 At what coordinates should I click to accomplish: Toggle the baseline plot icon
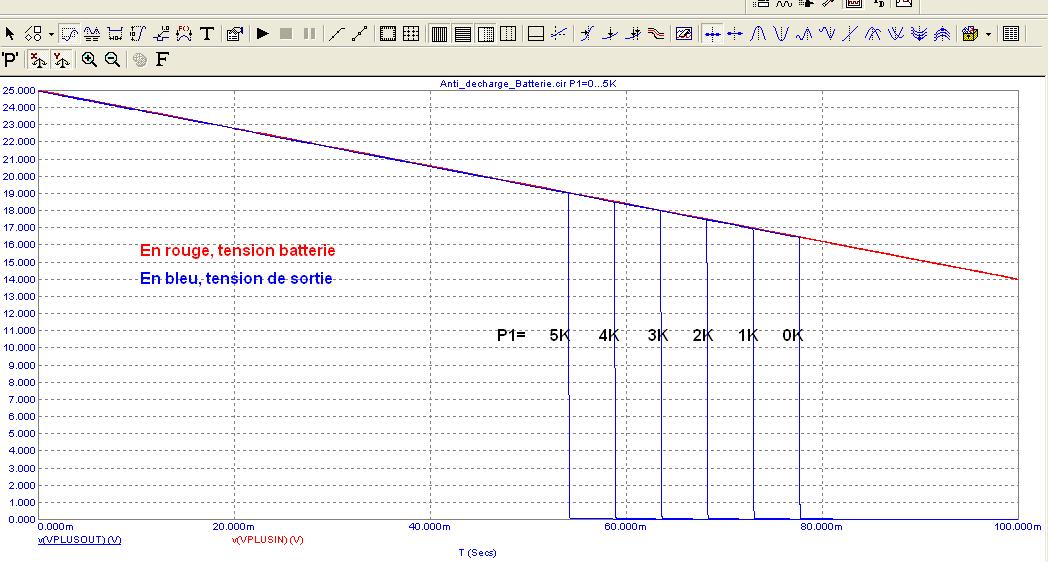coord(535,33)
